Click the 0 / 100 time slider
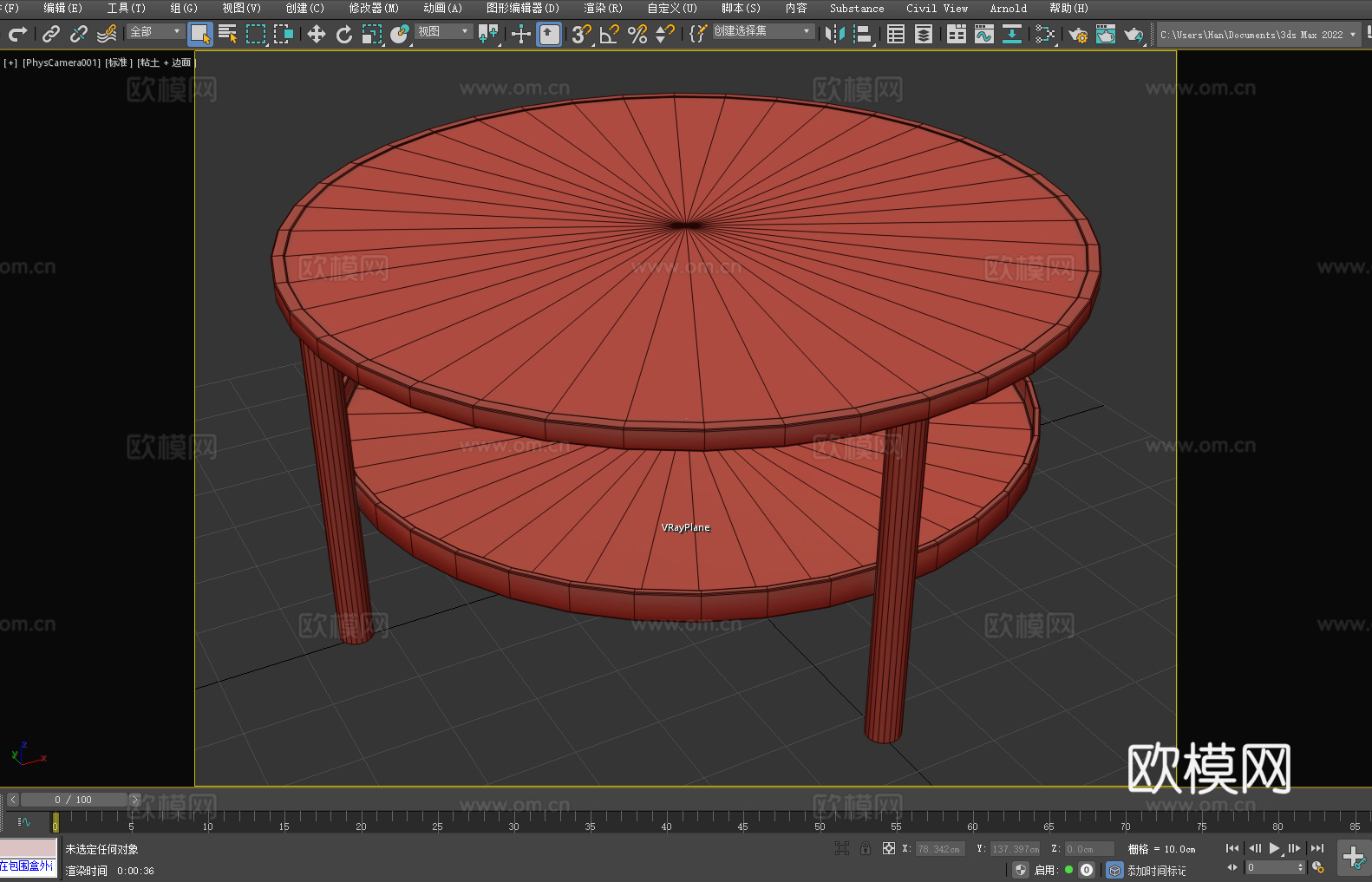Viewport: 1372px width, 882px height. click(74, 800)
